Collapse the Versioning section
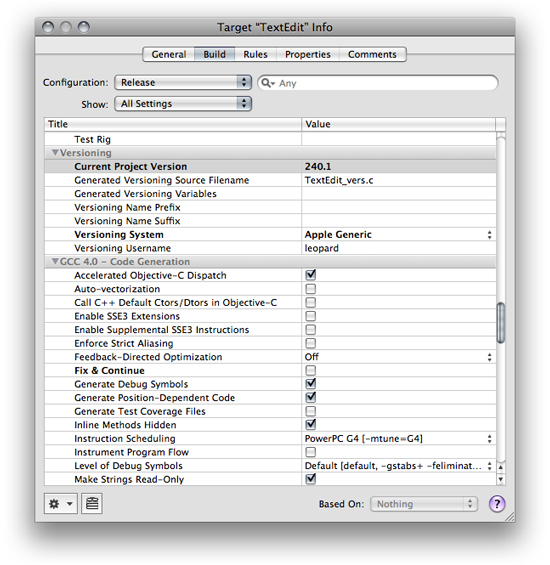 click(55, 153)
